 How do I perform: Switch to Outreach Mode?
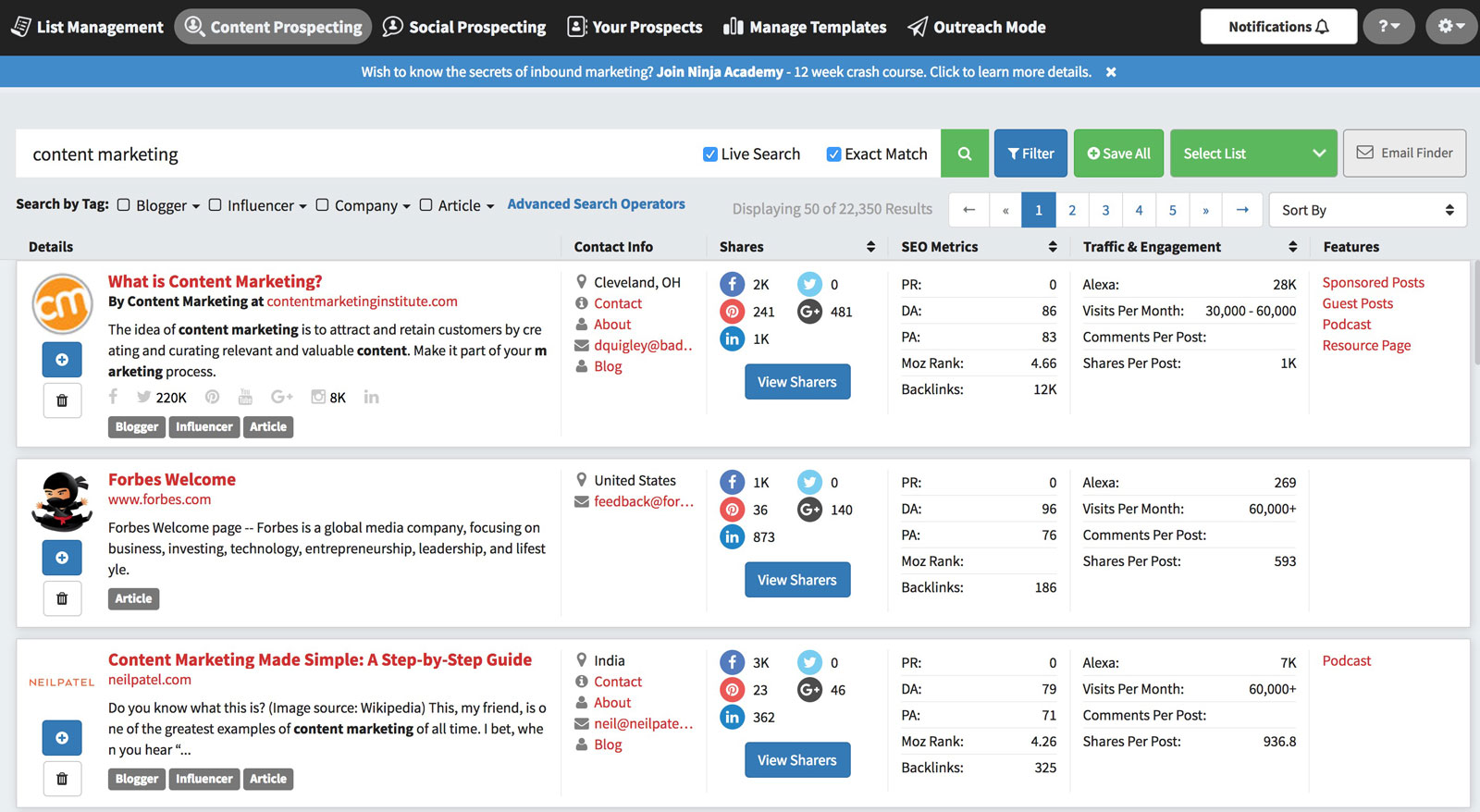[x=977, y=27]
